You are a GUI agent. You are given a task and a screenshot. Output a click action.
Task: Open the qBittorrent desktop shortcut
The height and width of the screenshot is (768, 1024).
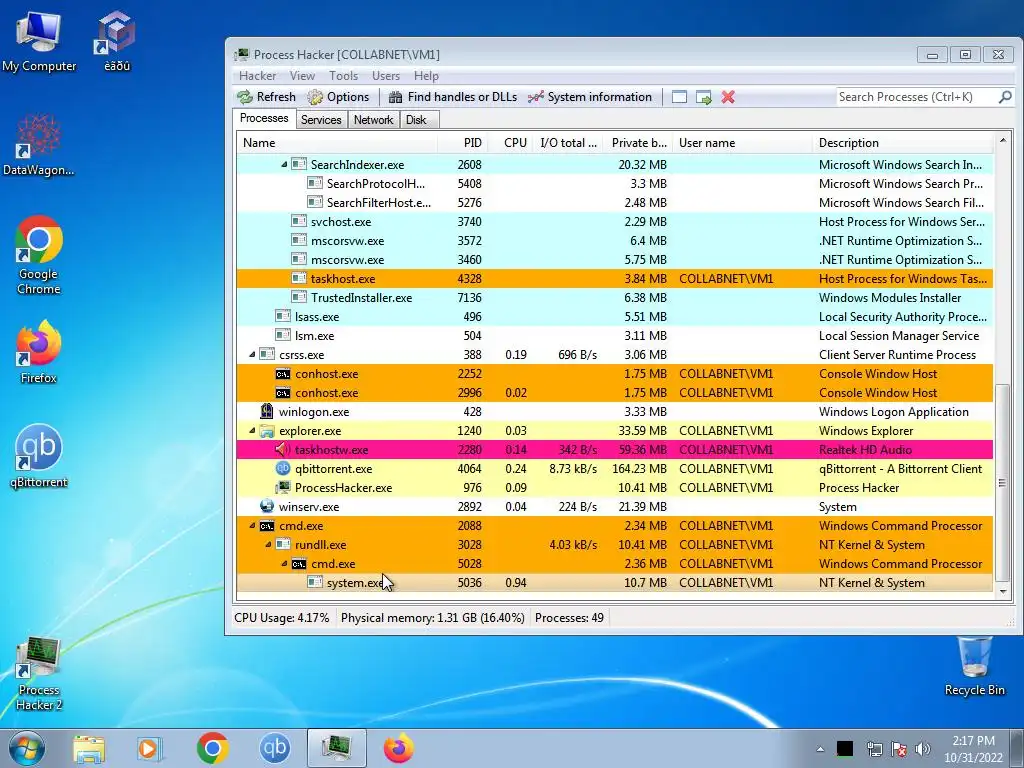pos(39,456)
